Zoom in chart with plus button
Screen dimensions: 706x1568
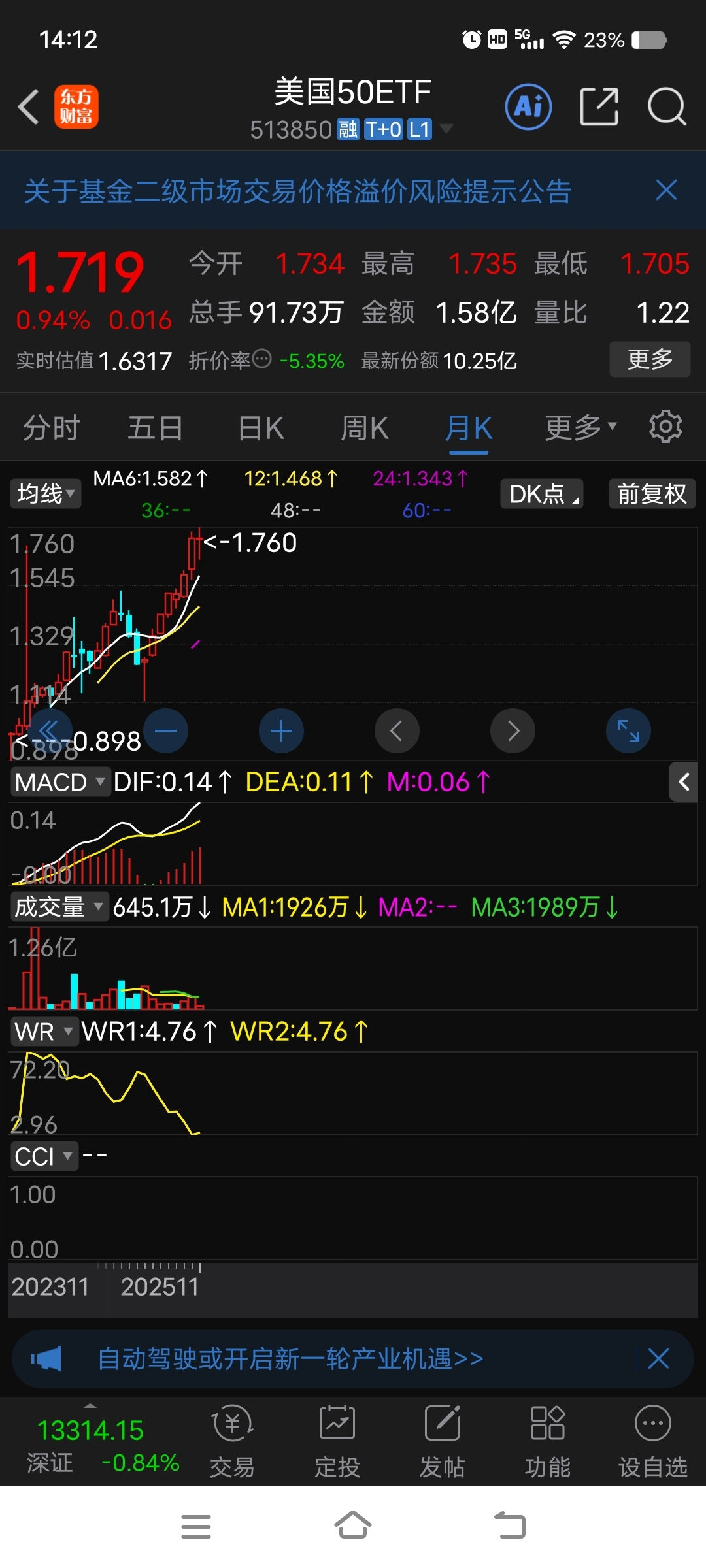coord(281,730)
